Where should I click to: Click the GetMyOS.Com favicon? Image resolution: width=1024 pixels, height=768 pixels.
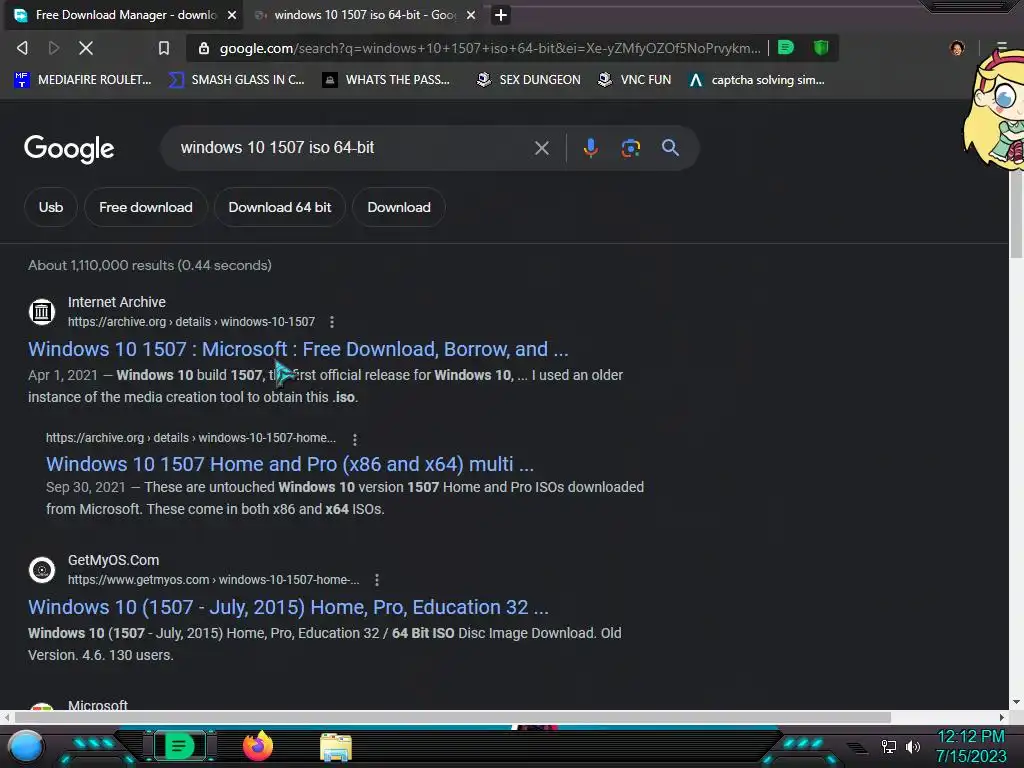click(x=42, y=569)
